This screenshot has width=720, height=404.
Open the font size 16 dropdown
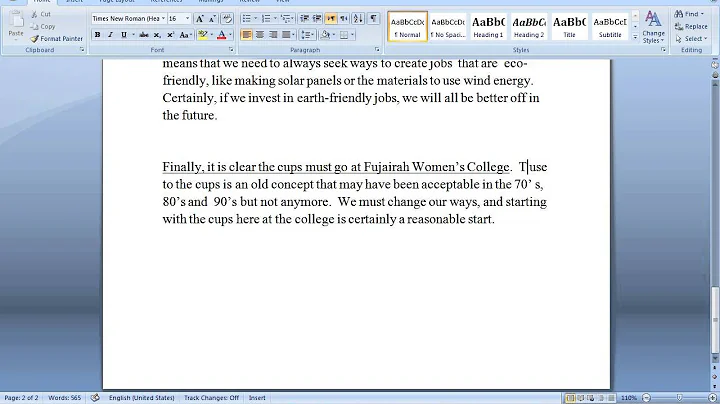click(x=187, y=18)
